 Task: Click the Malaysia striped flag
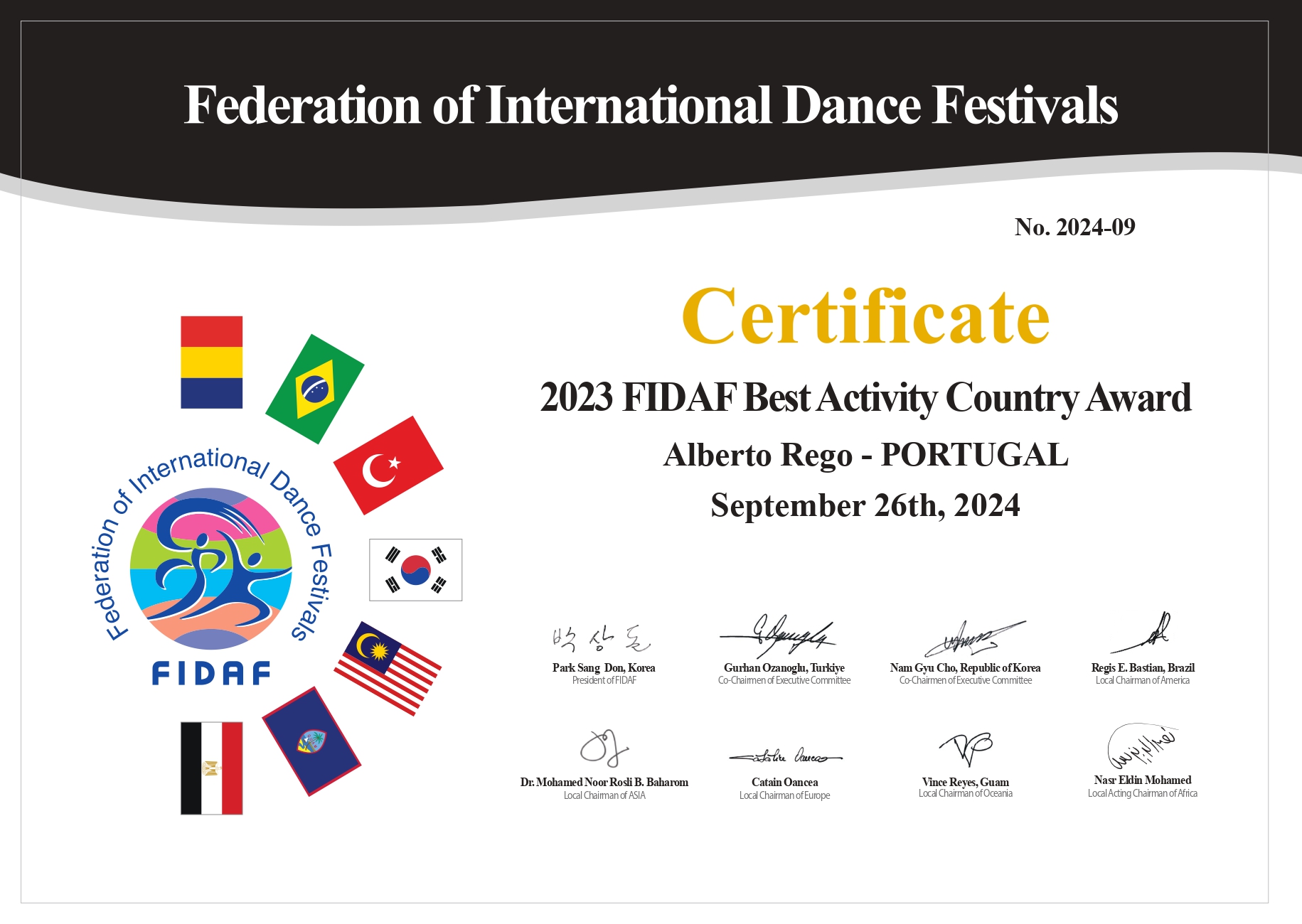coord(388,668)
